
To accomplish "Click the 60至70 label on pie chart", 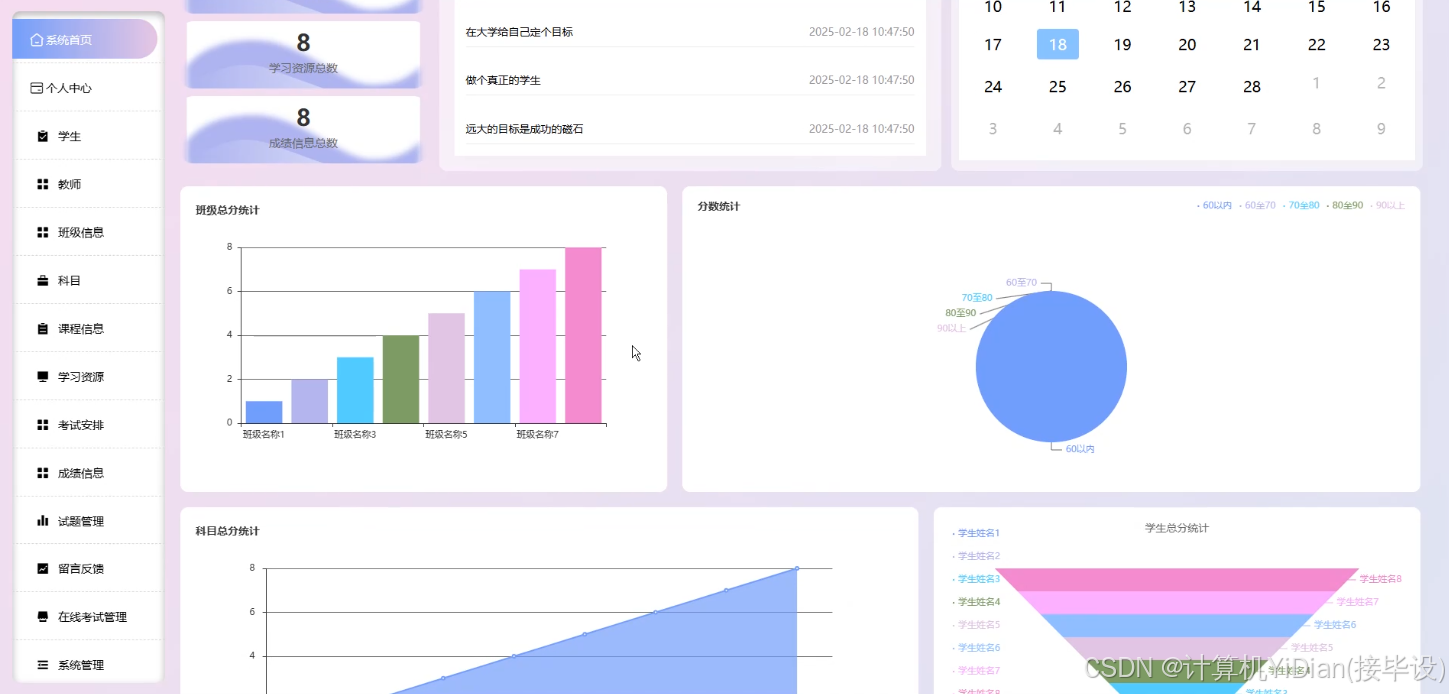I will tap(1021, 283).
